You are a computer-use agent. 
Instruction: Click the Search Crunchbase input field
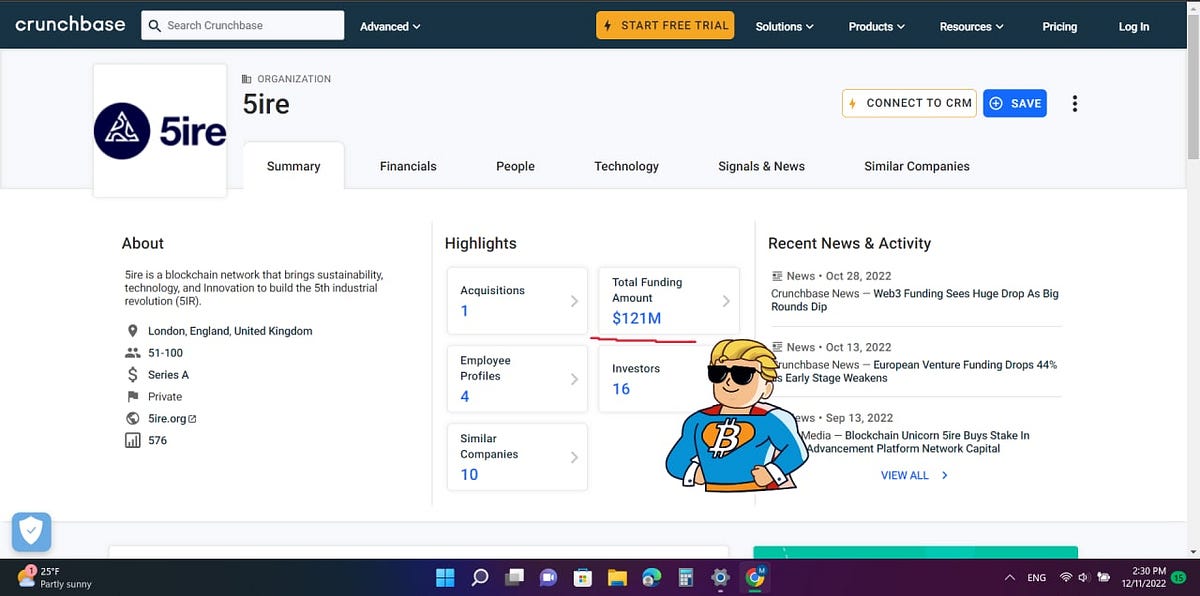(243, 25)
